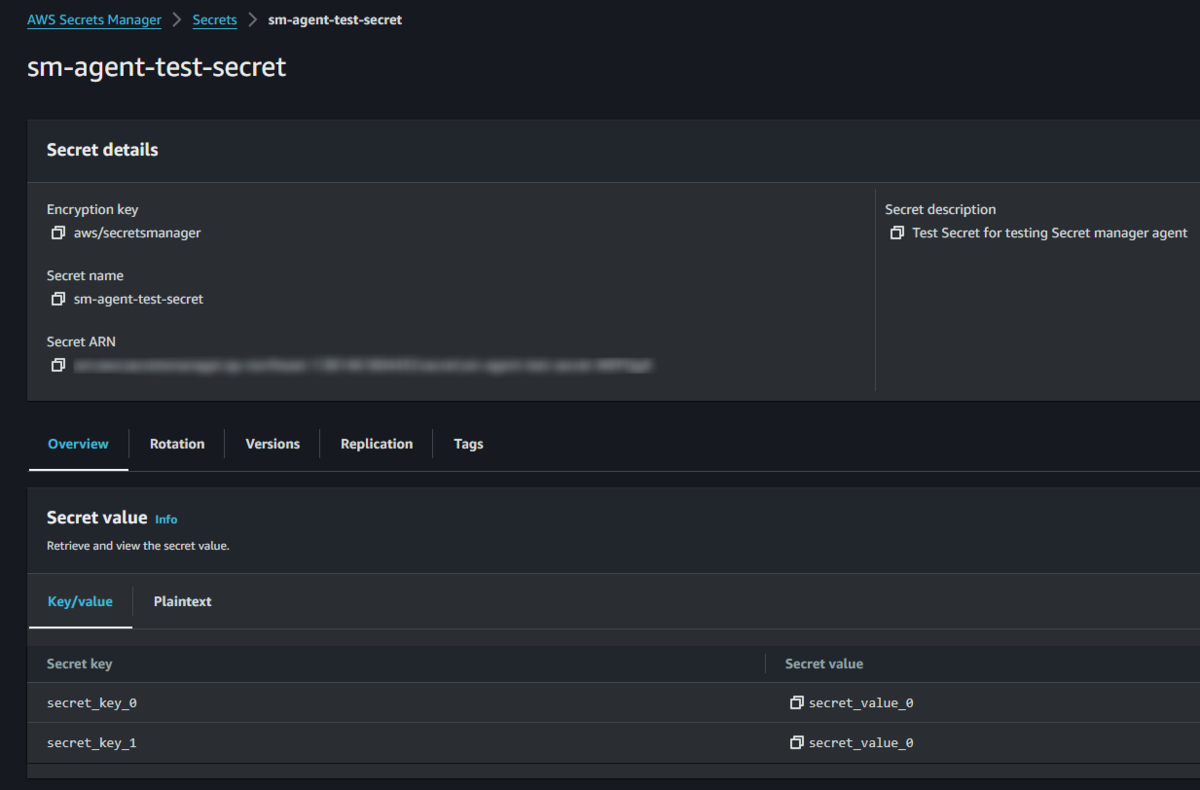Click the Secret key column header

coord(79,663)
